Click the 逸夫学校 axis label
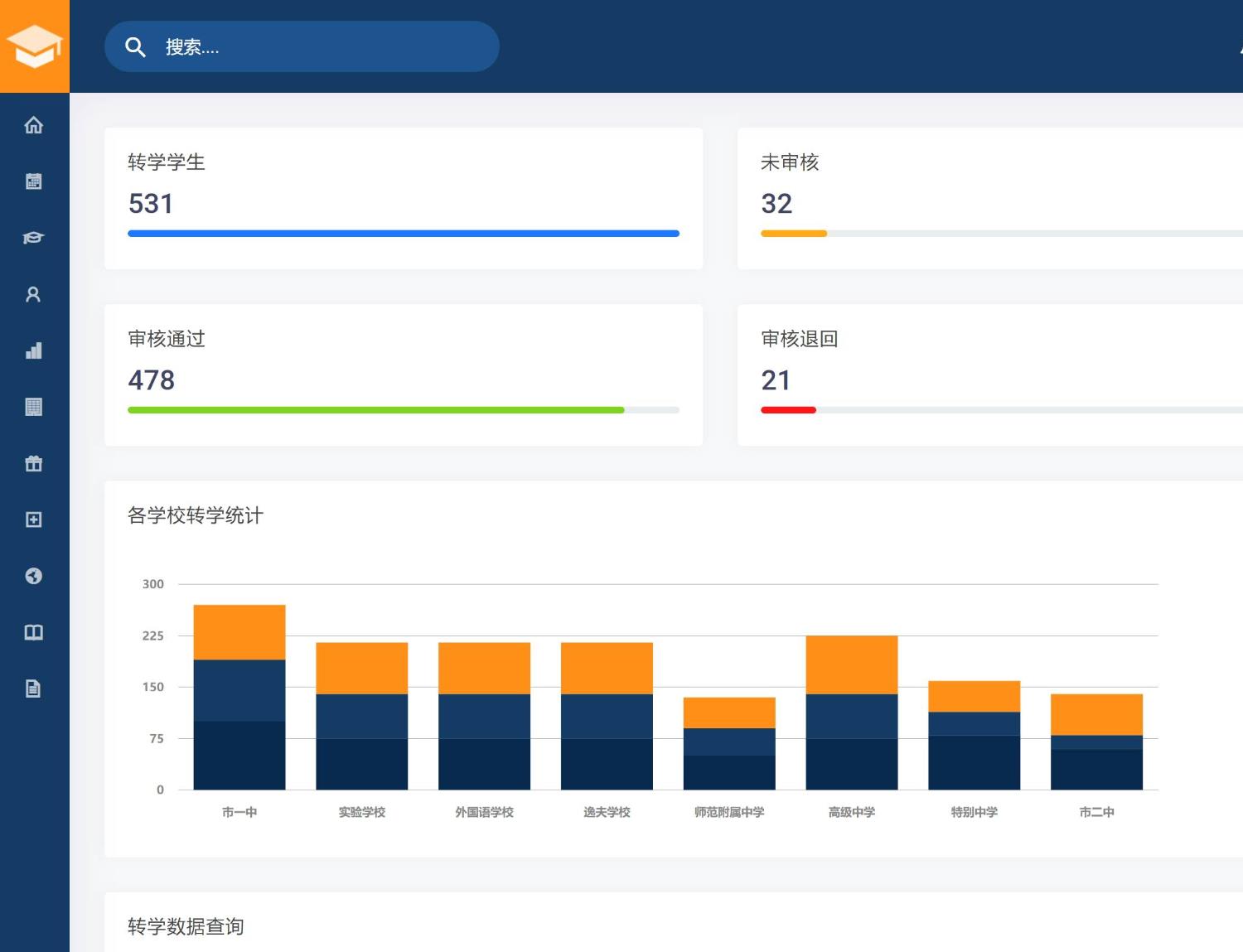1243x952 pixels. tap(607, 812)
